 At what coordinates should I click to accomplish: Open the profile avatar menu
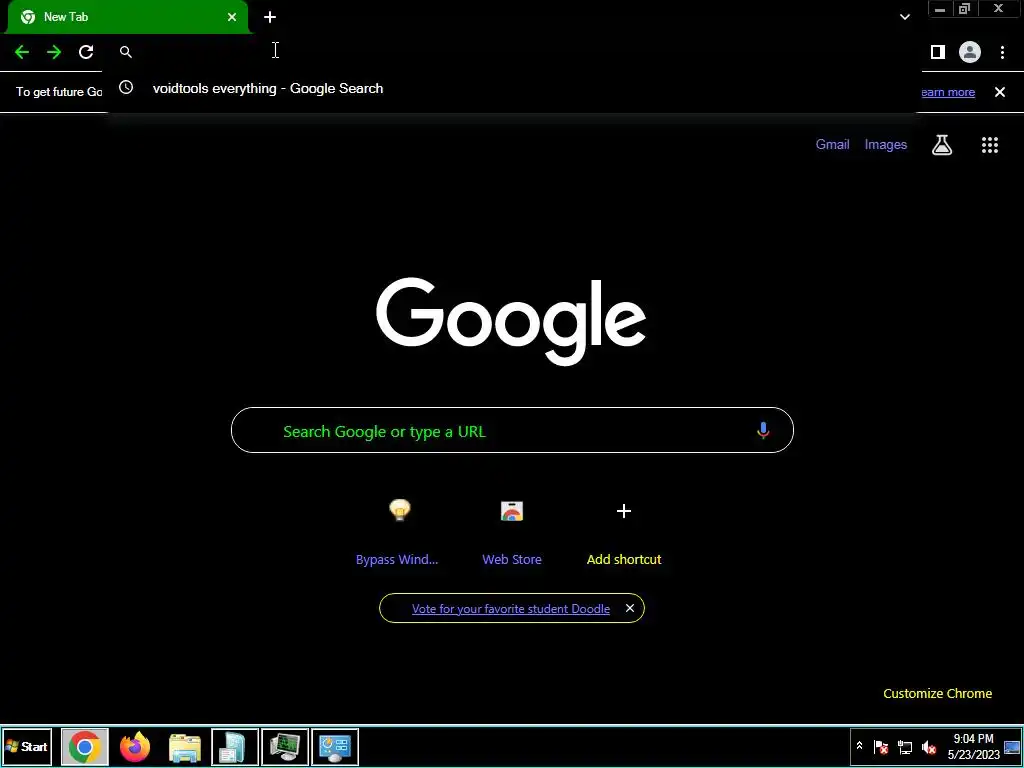(970, 52)
